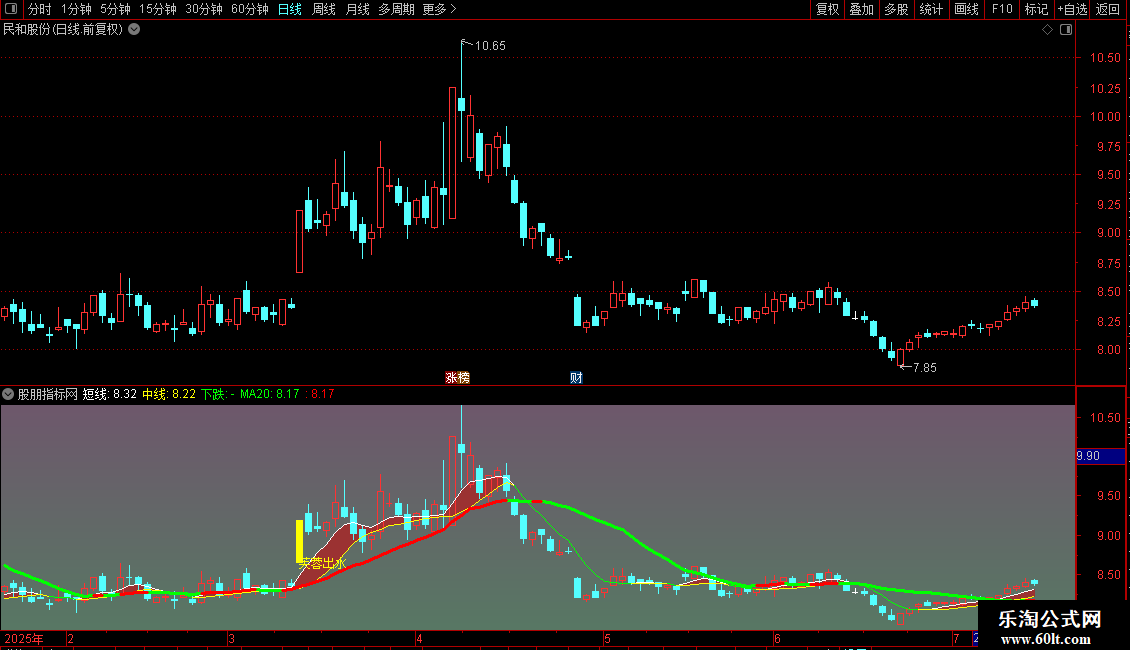Toggle the left sidebar panel icon
The height and width of the screenshot is (650, 1130).
(11, 9)
